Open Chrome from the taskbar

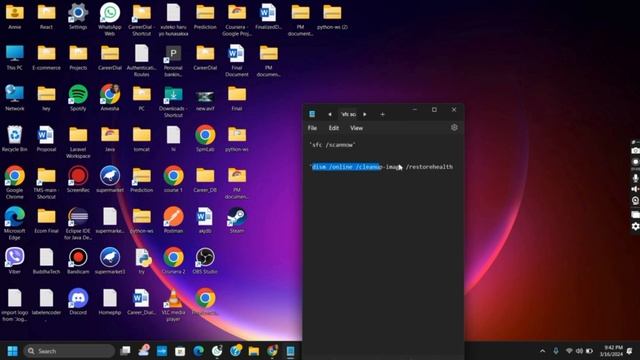click(x=272, y=351)
